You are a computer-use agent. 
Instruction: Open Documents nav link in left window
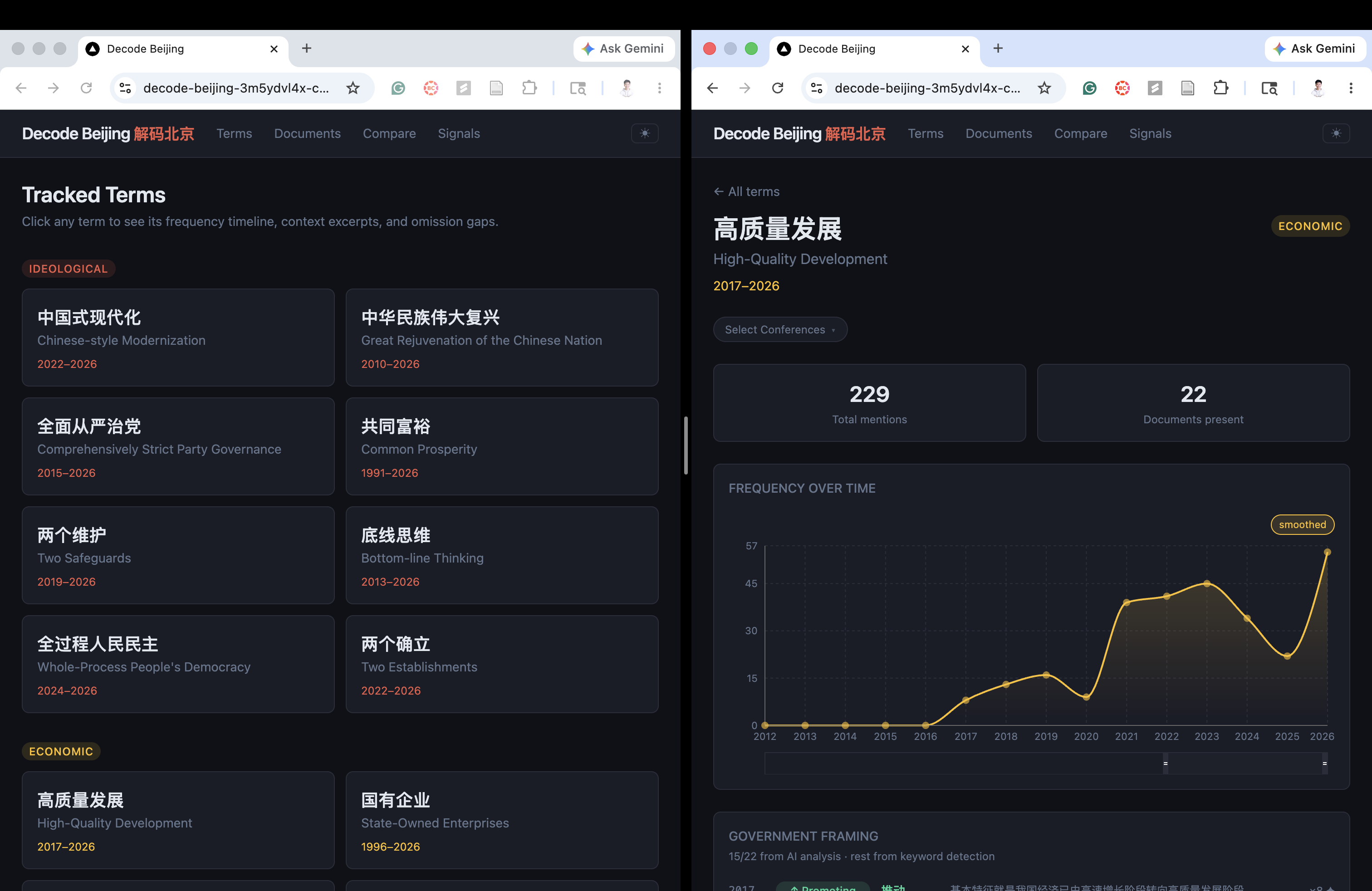(307, 133)
